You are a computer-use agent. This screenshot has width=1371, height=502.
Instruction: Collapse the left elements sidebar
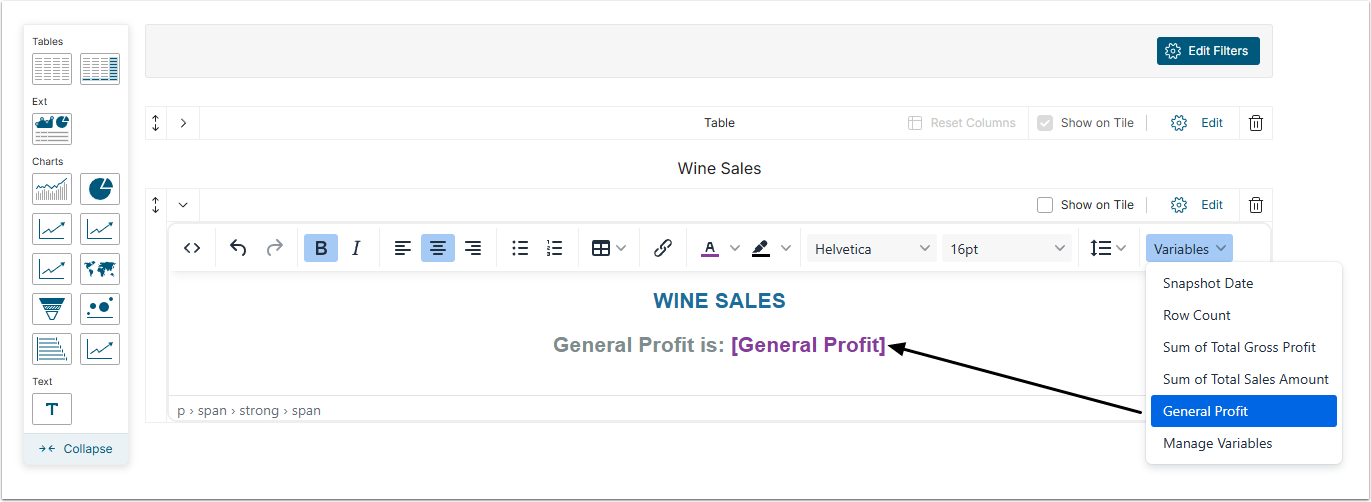(76, 449)
